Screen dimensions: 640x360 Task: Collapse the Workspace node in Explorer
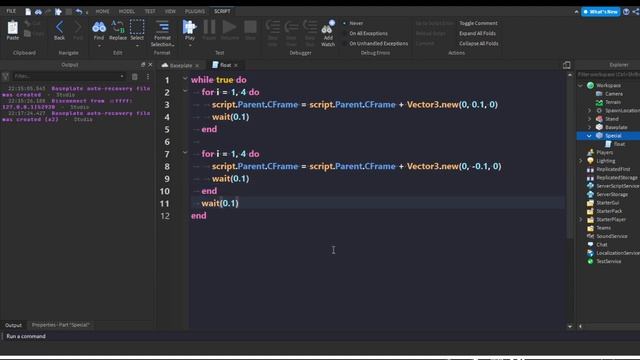580,86
